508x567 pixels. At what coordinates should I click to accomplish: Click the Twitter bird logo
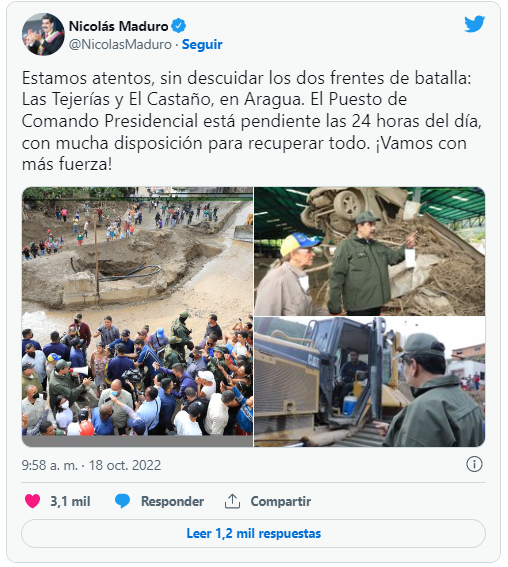point(474,24)
